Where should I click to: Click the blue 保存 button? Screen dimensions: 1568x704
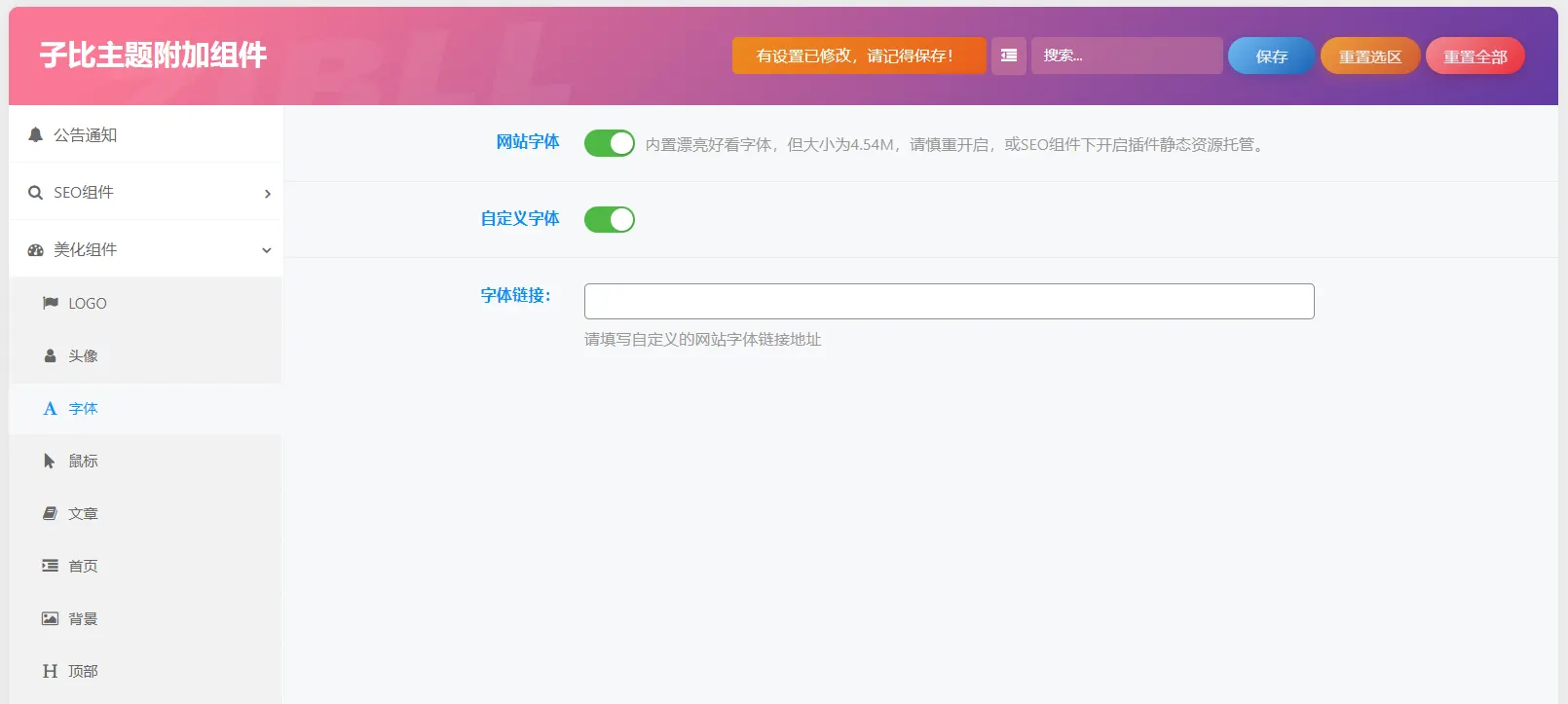(1271, 56)
